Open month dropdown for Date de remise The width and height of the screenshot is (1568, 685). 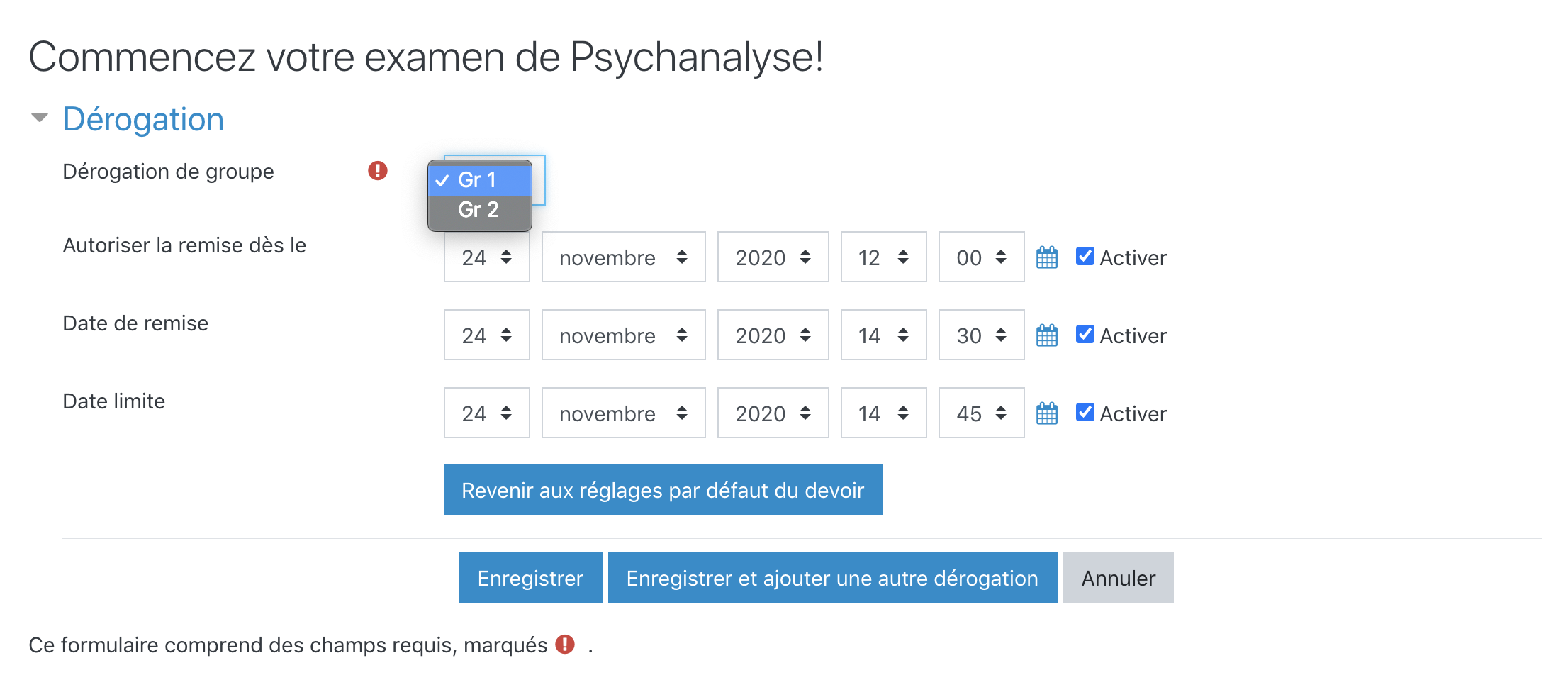(x=623, y=335)
